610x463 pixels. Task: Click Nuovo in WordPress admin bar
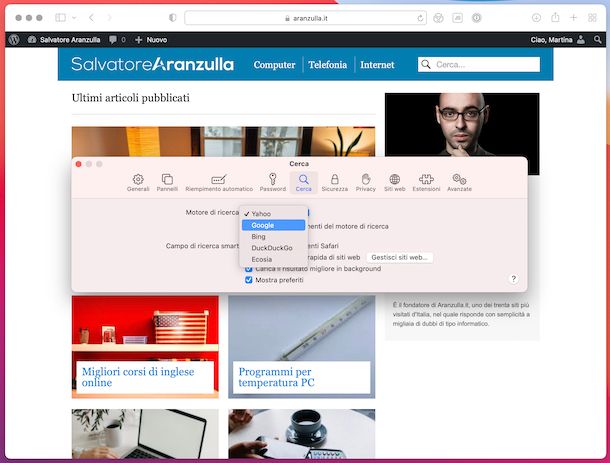[x=151, y=40]
